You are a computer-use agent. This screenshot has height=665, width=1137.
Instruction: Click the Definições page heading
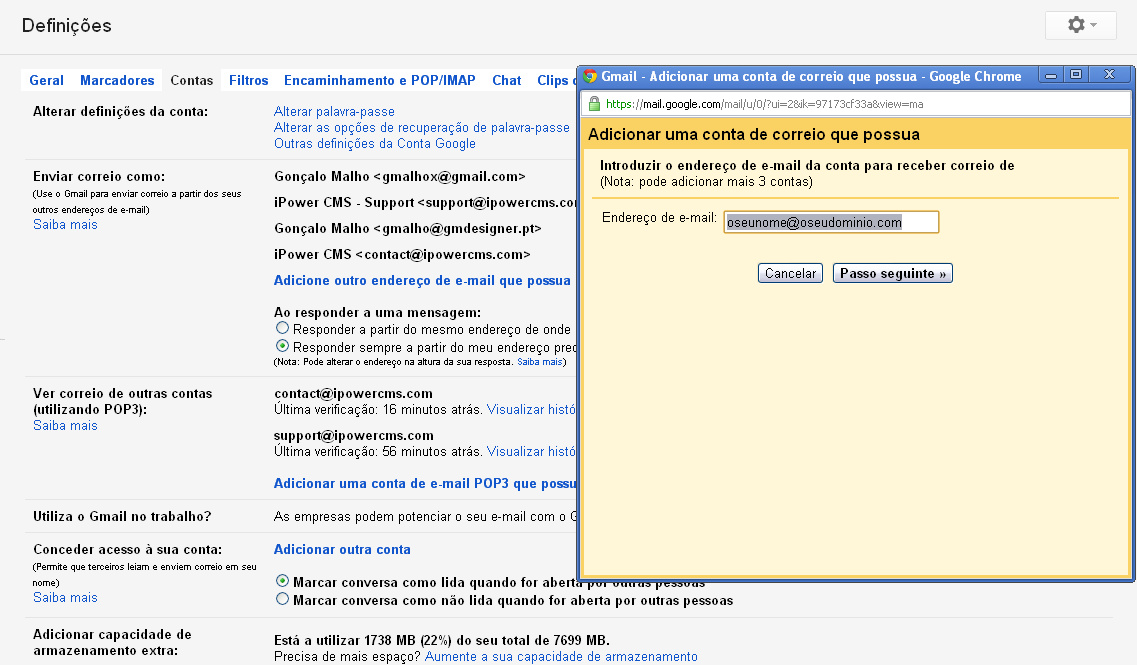pos(67,25)
